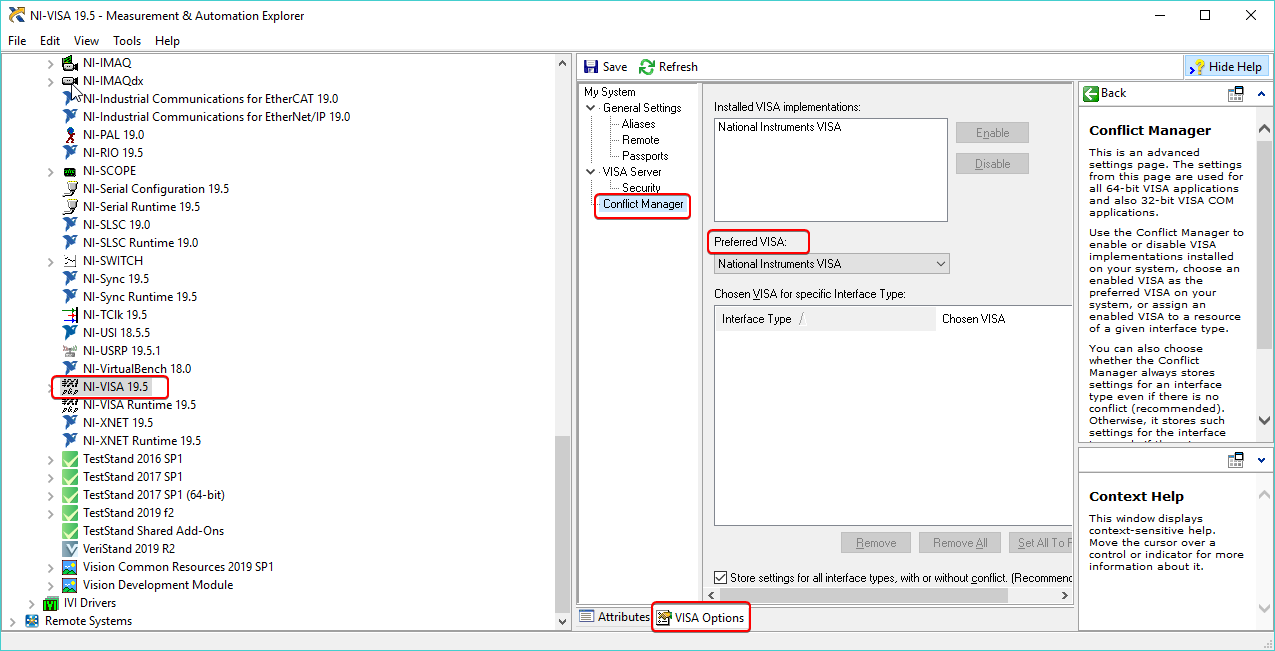Click the Hide Help question mark icon
This screenshot has width=1275, height=651.
1196,67
